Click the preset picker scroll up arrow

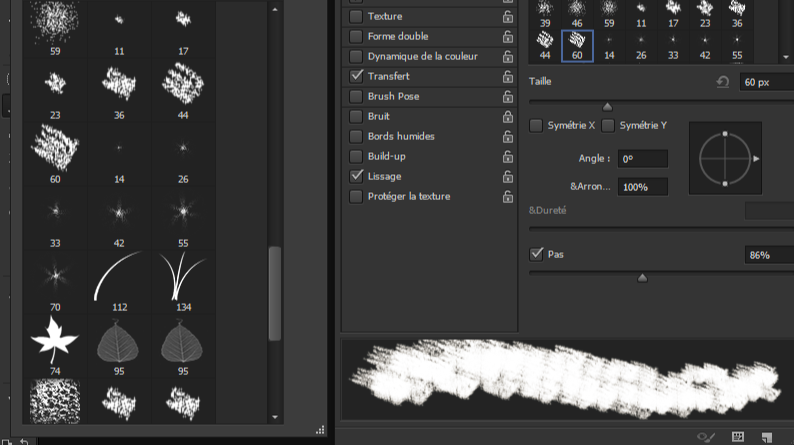coord(275,9)
